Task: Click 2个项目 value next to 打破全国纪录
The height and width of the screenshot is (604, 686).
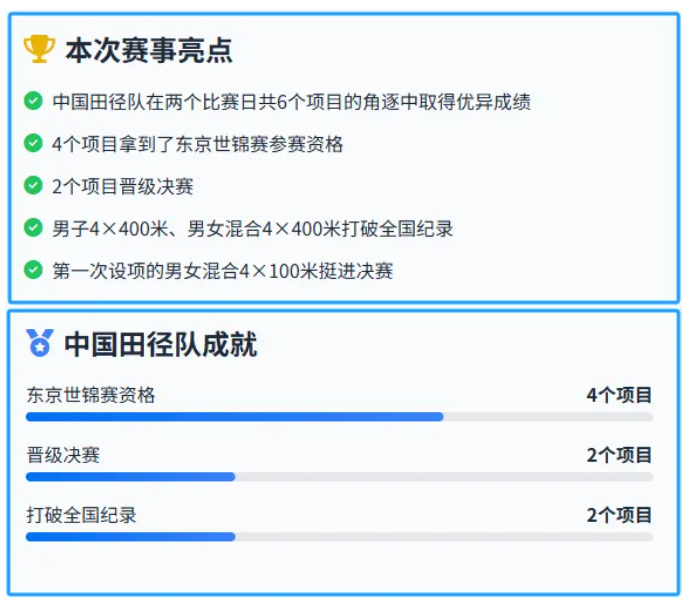Action: tap(620, 515)
